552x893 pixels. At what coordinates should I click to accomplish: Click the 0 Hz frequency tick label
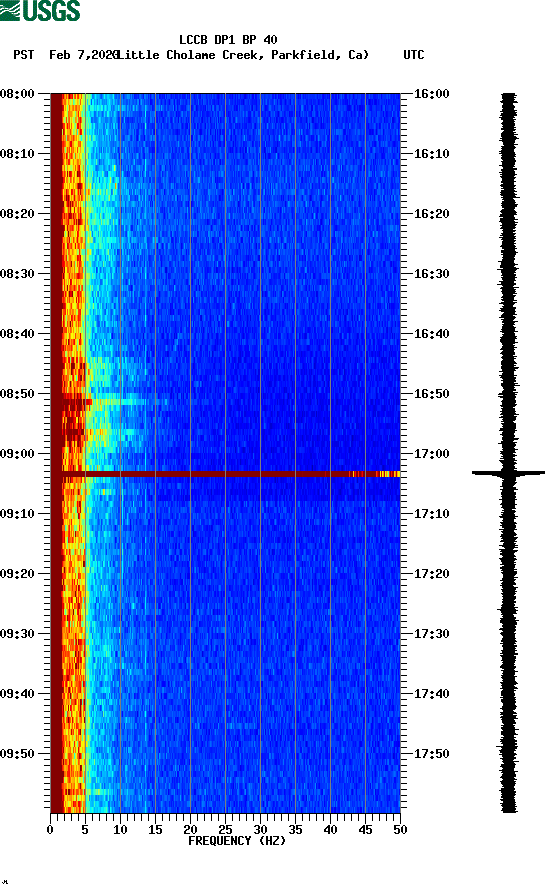pos(50,830)
